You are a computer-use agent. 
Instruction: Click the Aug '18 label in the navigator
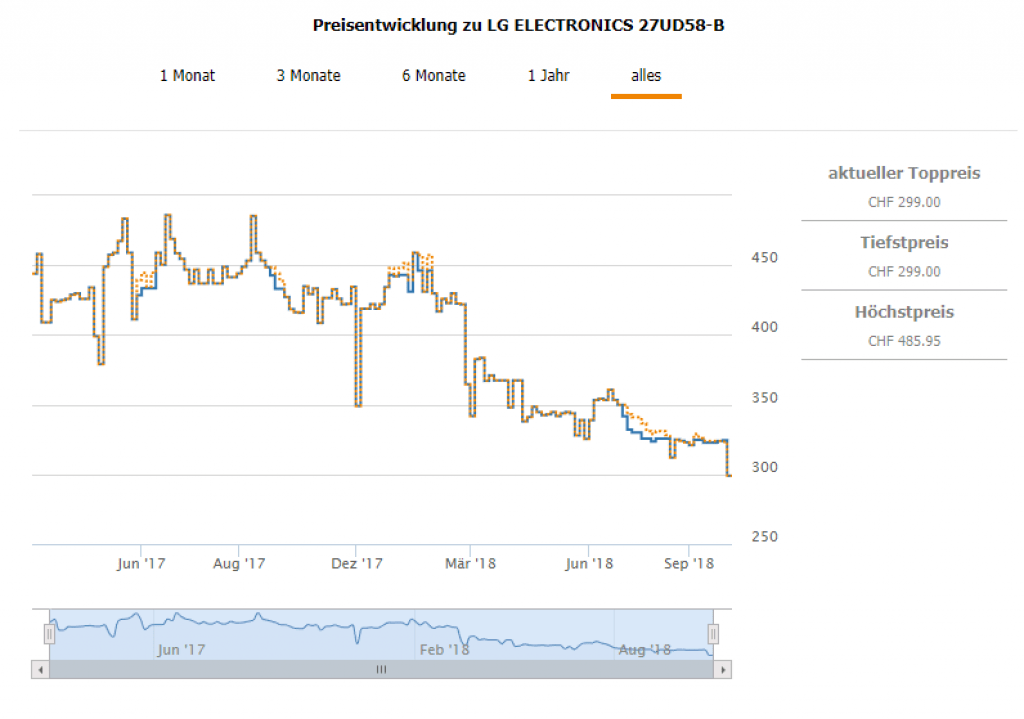point(645,650)
